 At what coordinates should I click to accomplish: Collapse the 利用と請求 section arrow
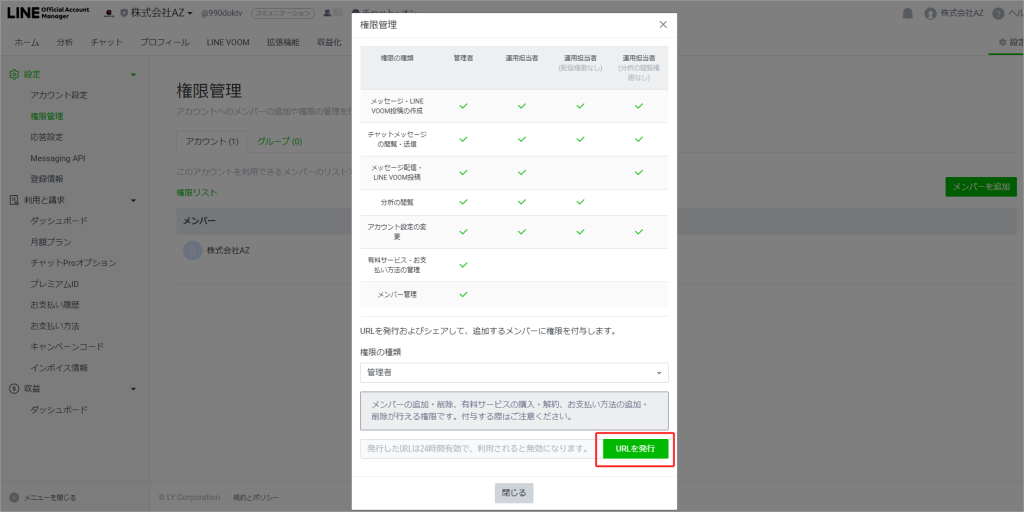(133, 200)
